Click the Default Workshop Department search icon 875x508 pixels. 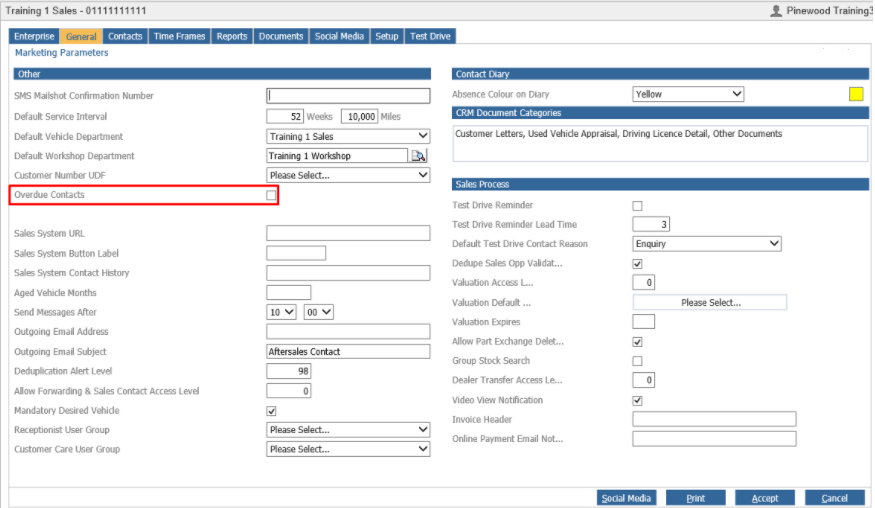point(418,156)
